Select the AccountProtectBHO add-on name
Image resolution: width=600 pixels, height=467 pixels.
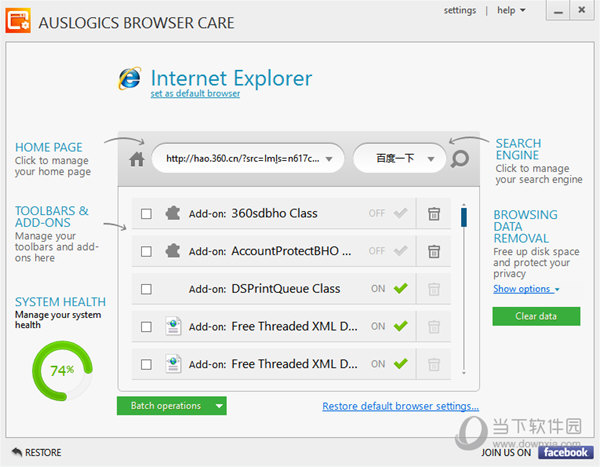[x=291, y=251]
